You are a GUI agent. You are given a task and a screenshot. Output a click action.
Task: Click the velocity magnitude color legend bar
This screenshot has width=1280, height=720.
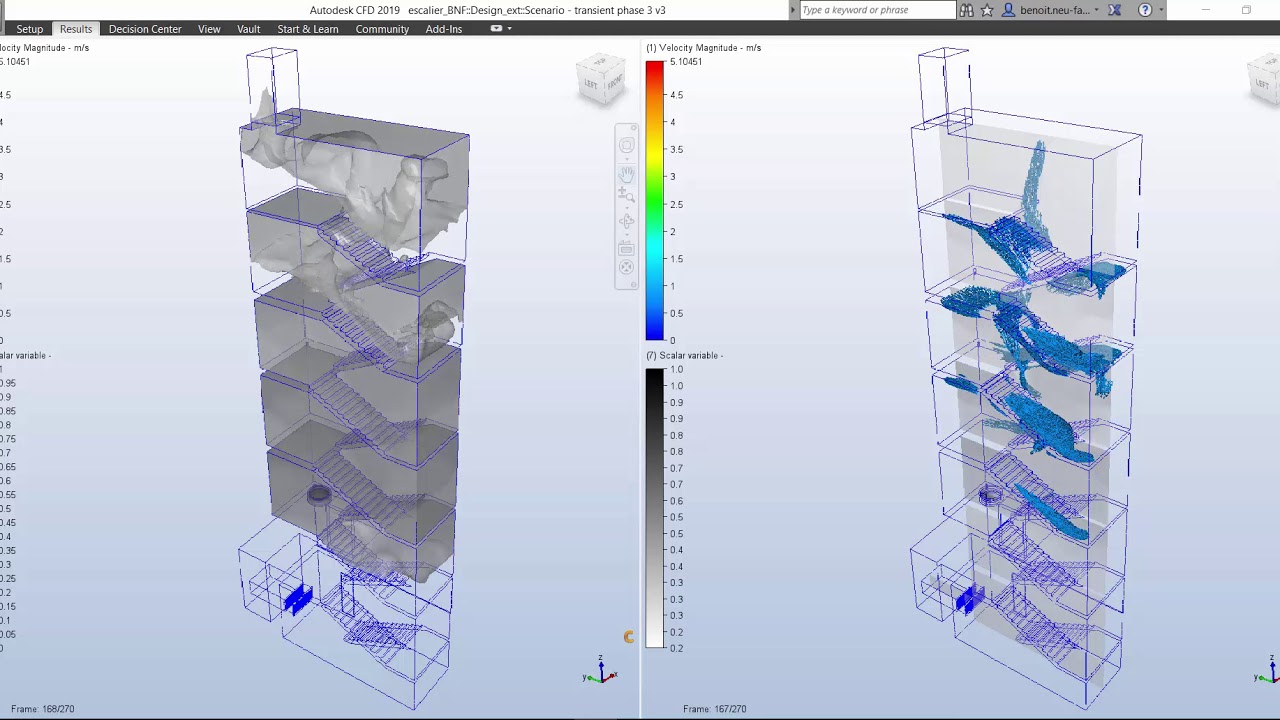click(654, 200)
